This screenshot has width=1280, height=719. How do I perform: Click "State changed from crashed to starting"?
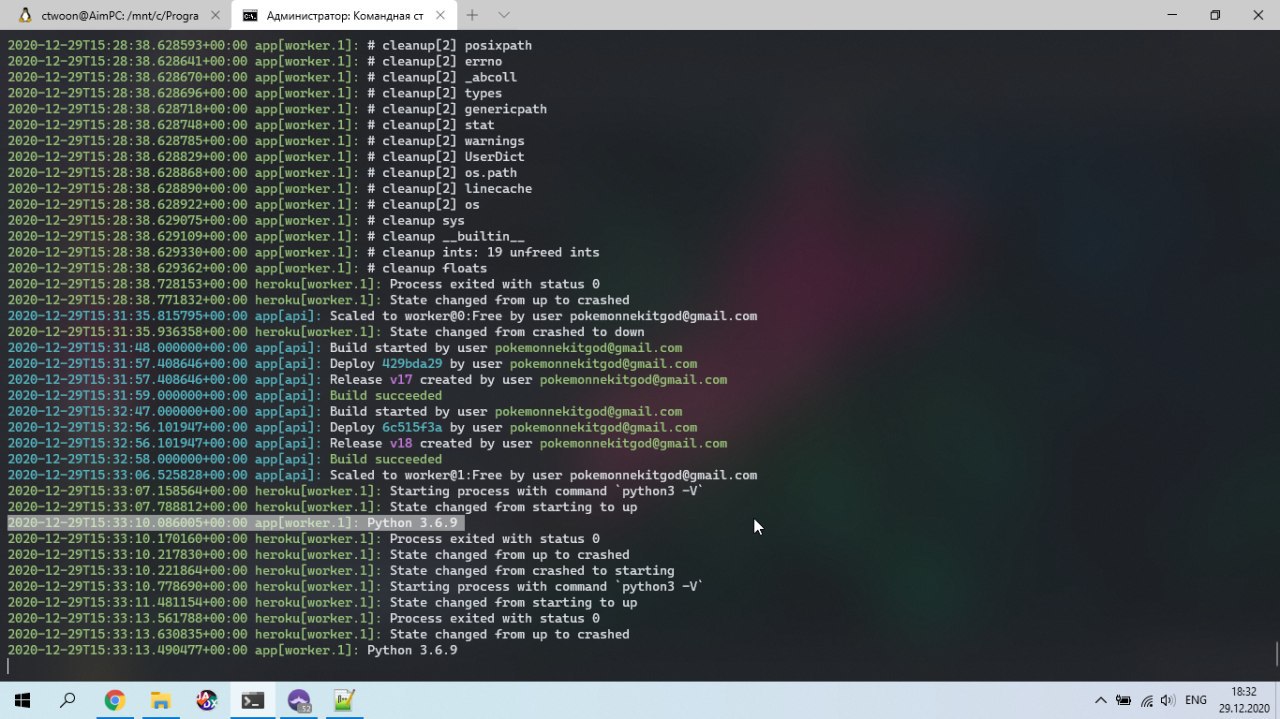point(532,571)
